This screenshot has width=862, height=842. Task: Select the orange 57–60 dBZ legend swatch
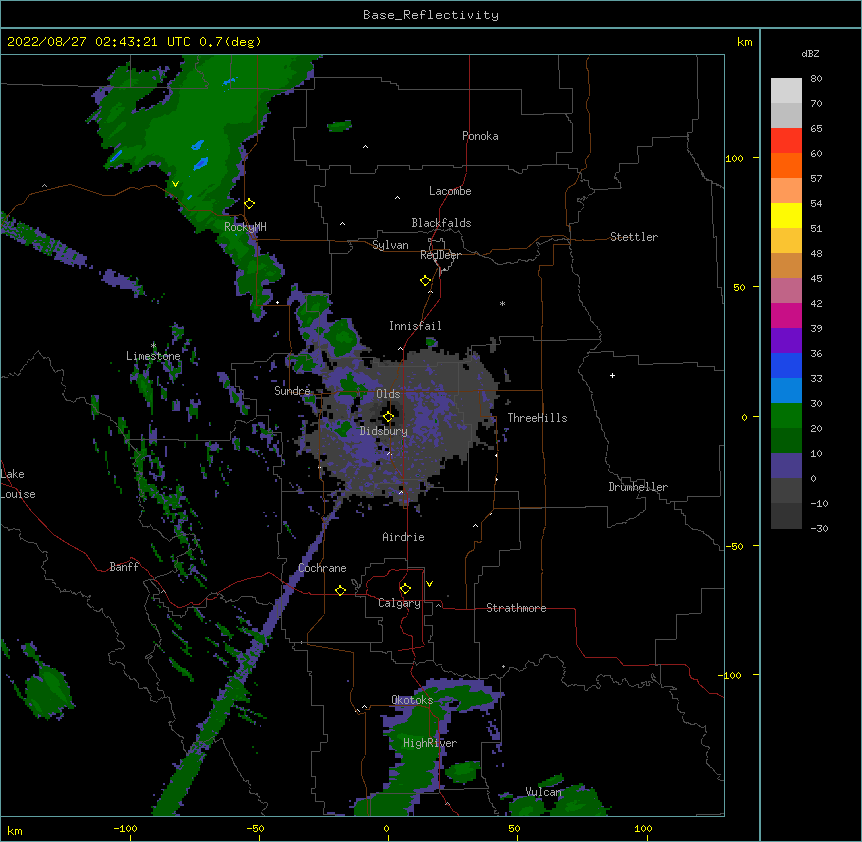click(786, 165)
